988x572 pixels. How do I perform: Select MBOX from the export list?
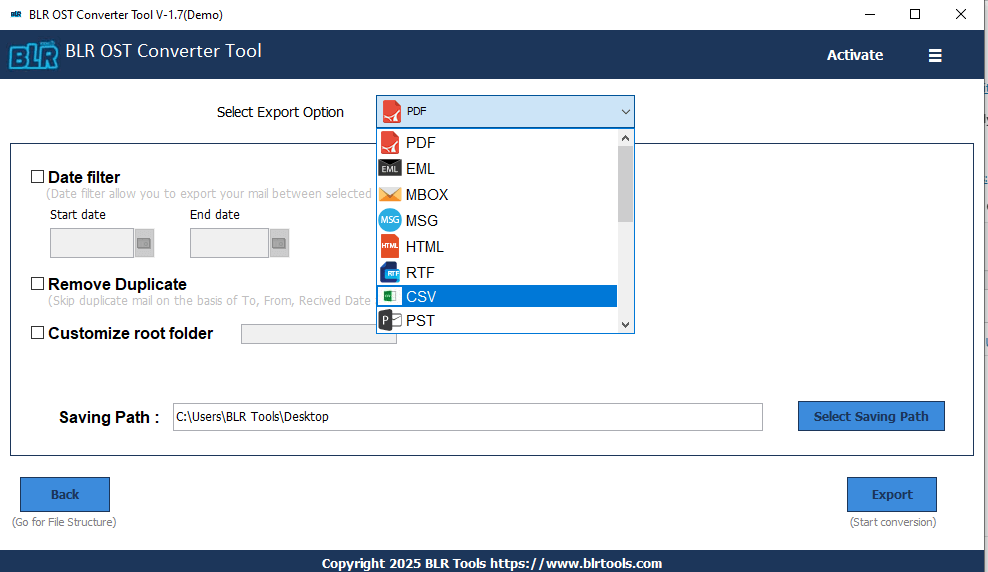coord(497,195)
